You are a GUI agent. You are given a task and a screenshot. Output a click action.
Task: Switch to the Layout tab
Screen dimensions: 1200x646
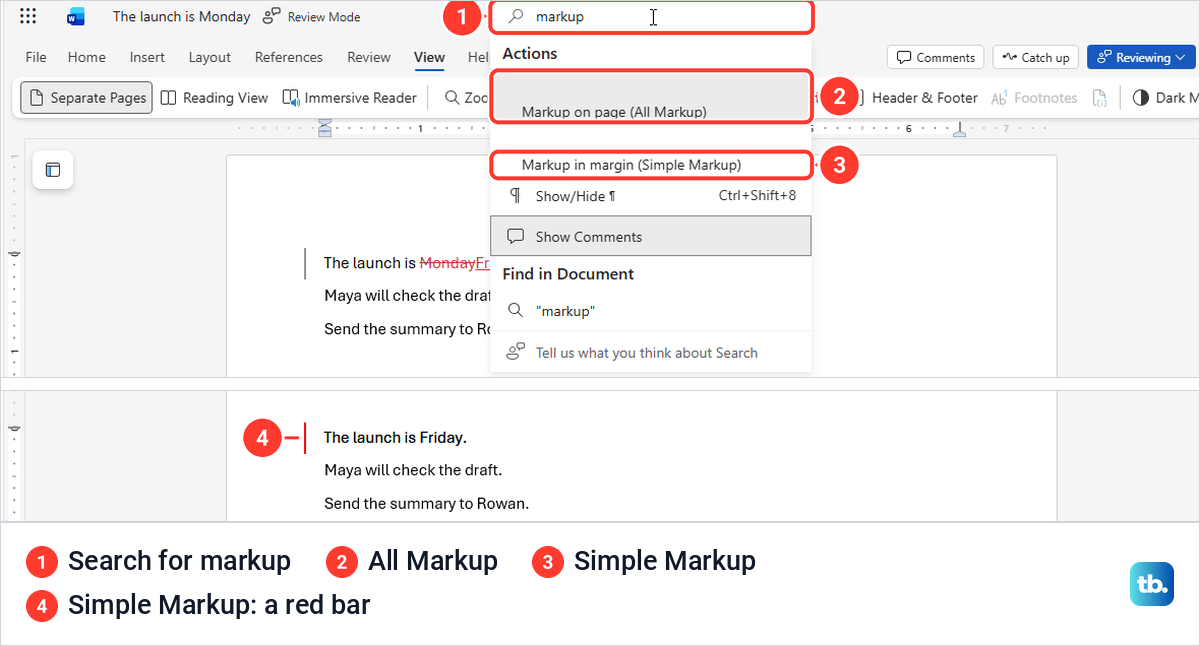(210, 57)
